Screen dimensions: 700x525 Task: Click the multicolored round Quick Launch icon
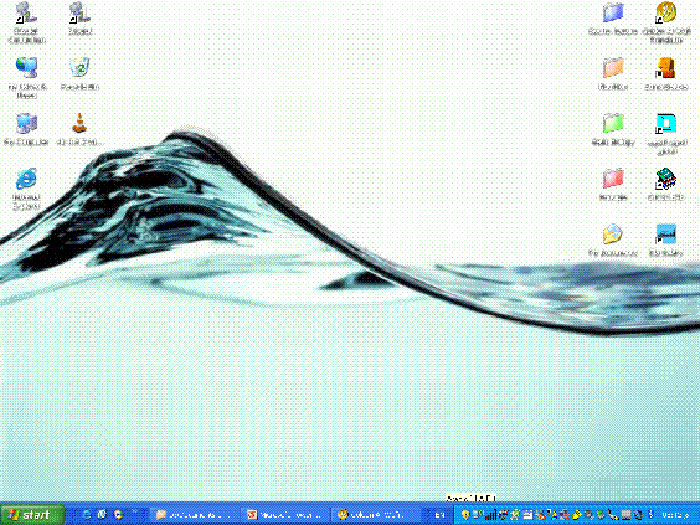tap(118, 515)
